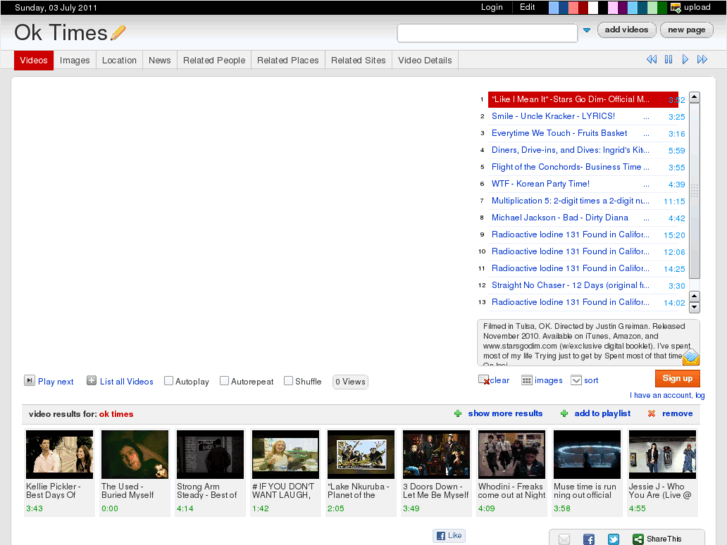The height and width of the screenshot is (545, 727).
Task: Click the play arrow icon
Action: [685, 59]
